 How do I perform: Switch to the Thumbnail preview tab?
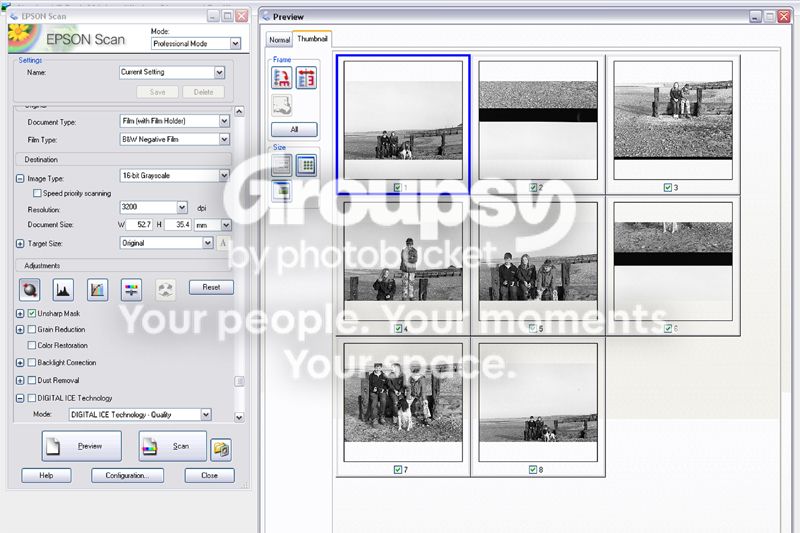(x=312, y=39)
